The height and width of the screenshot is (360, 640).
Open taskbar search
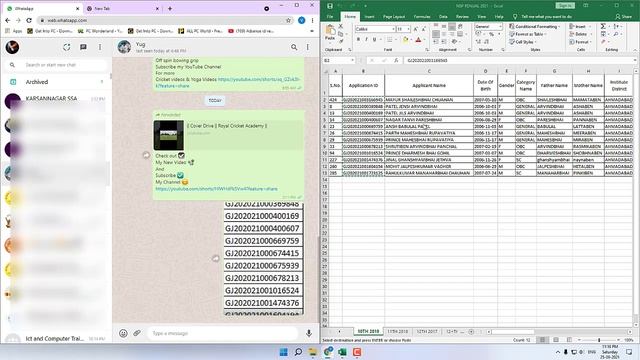pyautogui.click(x=298, y=352)
